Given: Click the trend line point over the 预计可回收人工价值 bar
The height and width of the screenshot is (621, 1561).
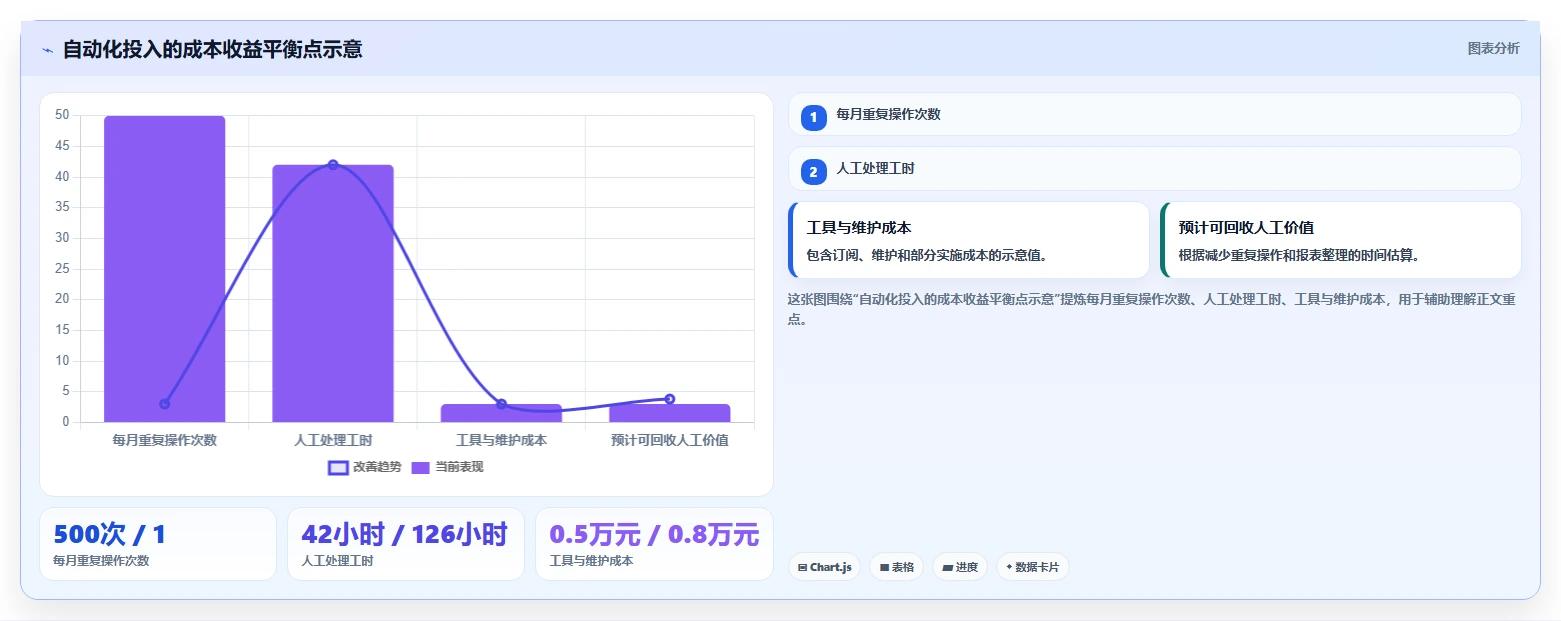Looking at the screenshot, I should tap(670, 399).
